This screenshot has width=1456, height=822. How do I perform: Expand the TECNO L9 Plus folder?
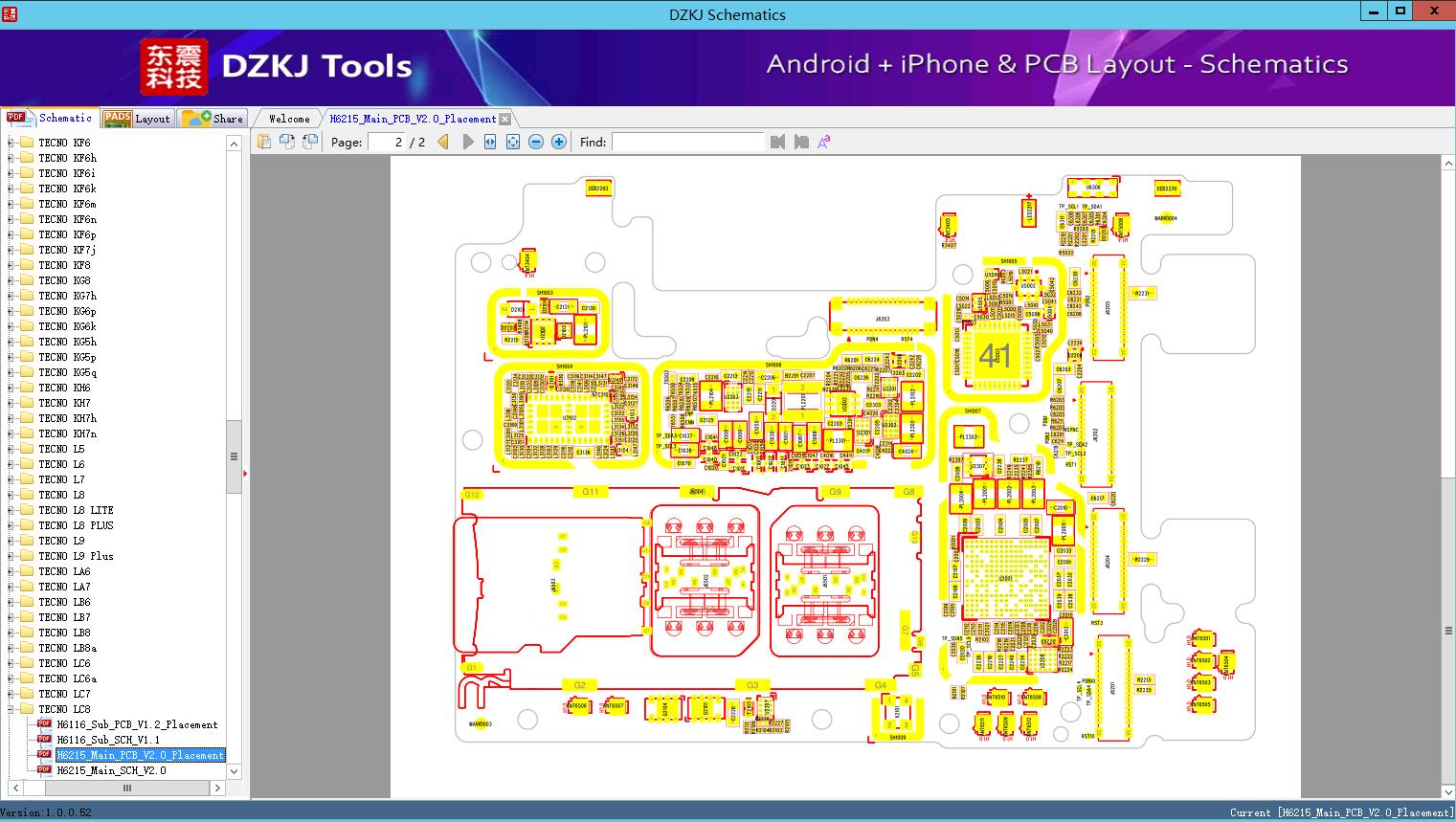pos(11,556)
